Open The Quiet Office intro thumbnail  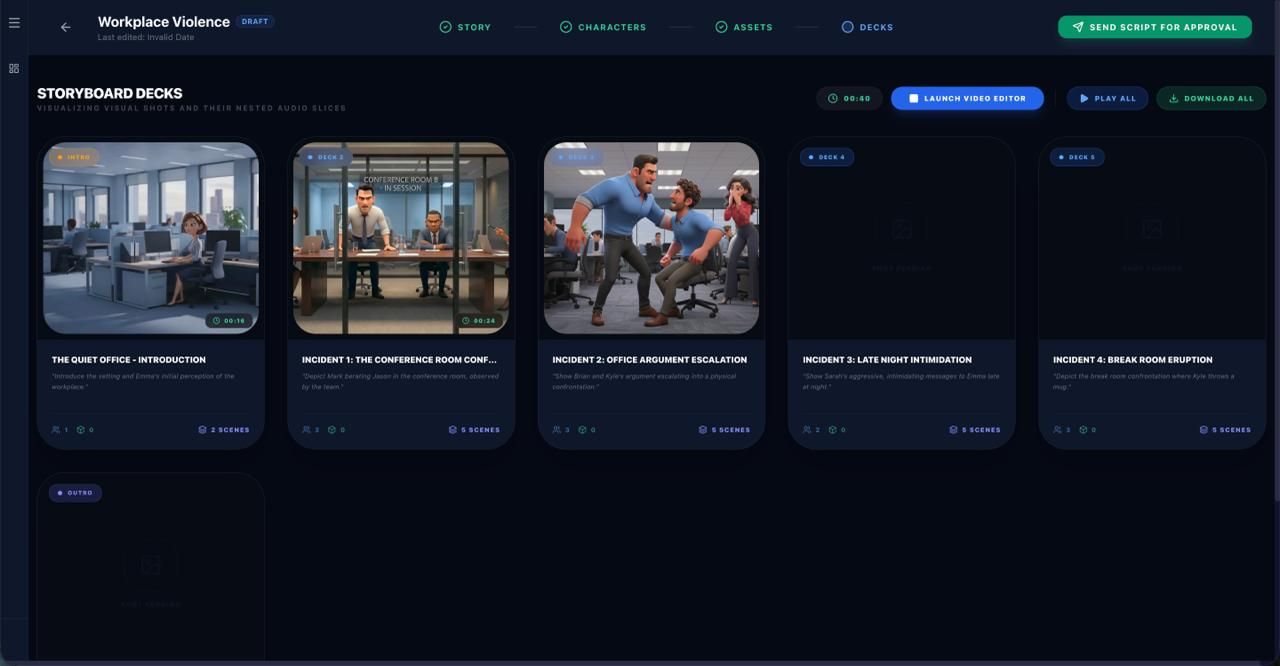point(151,238)
